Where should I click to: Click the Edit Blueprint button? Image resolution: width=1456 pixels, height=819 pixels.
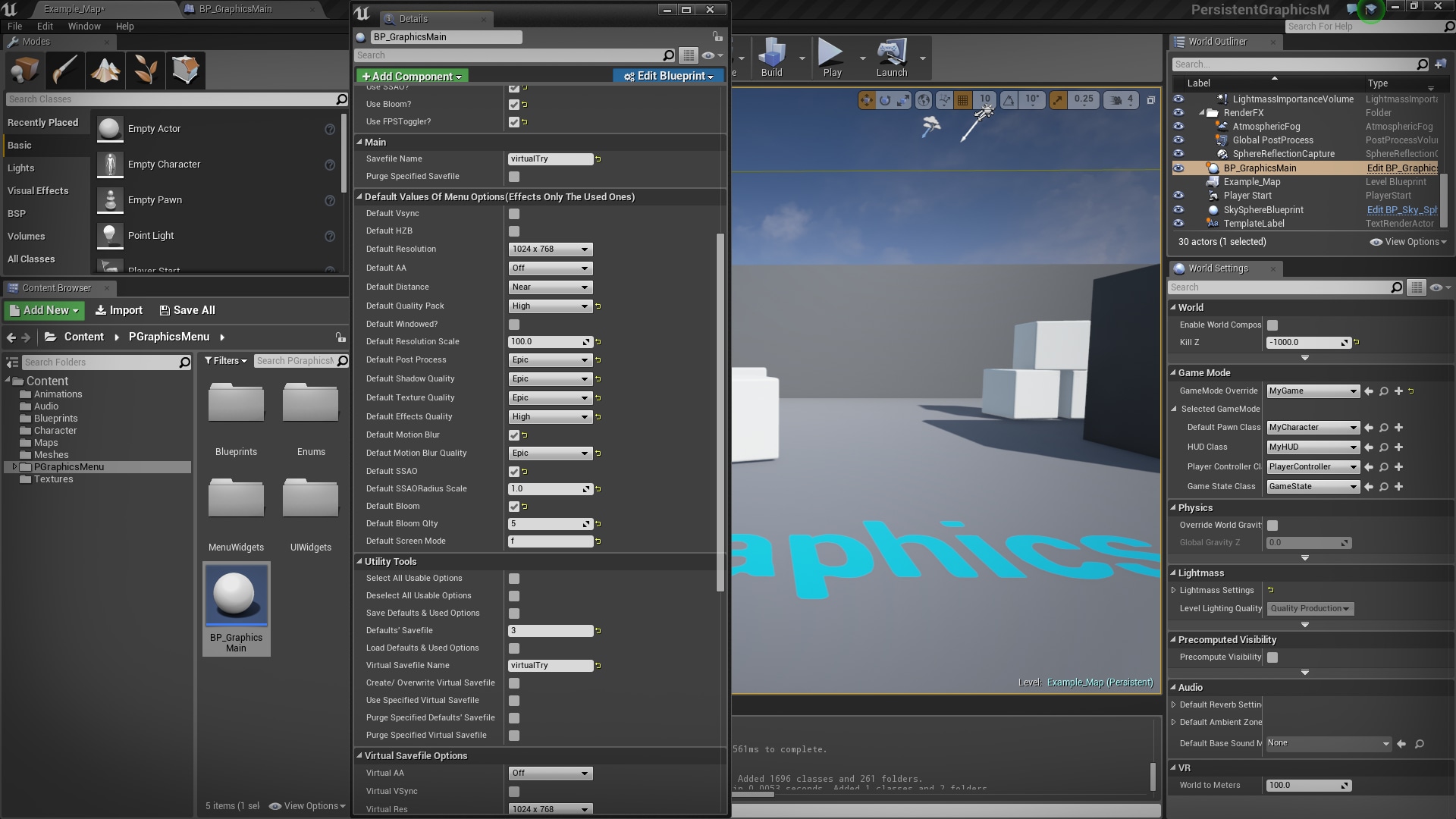(x=667, y=76)
